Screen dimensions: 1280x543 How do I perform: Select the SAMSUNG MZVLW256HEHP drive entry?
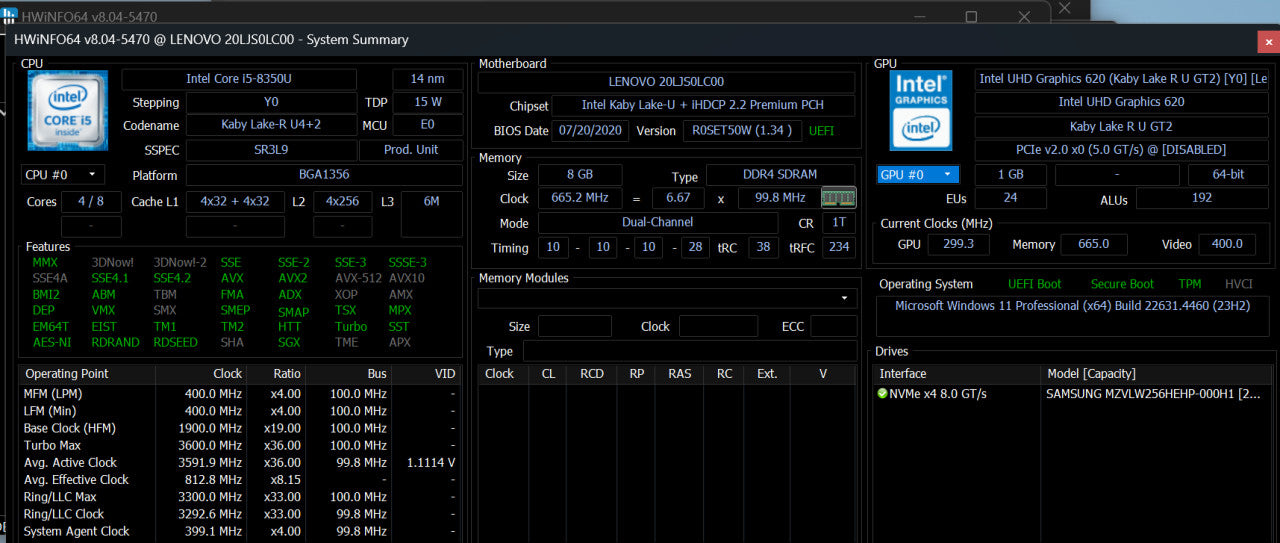tap(1153, 394)
